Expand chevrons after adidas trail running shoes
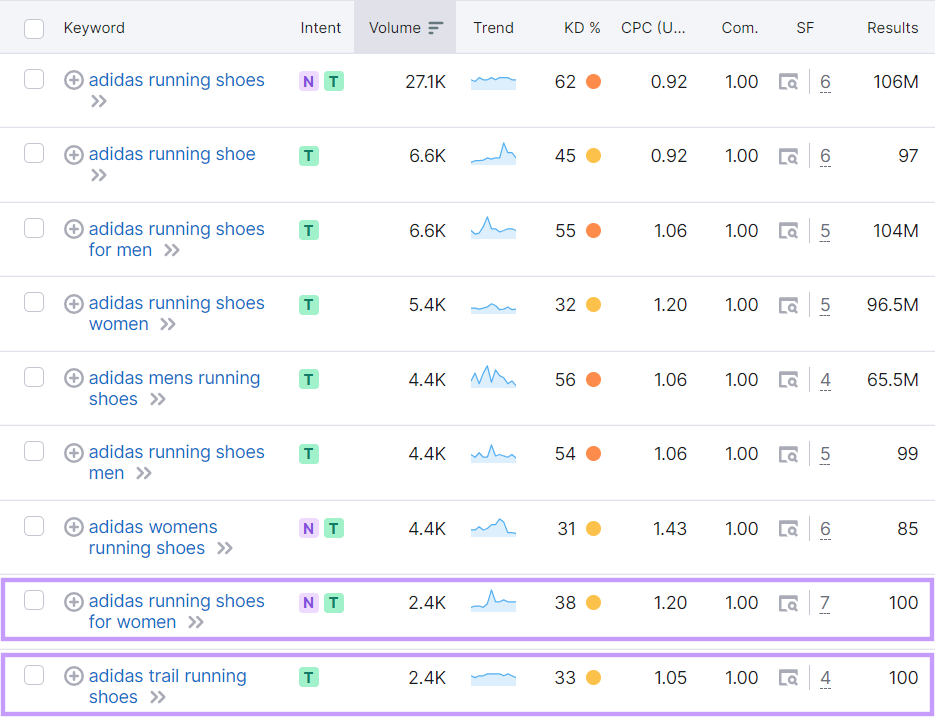The image size is (935, 721). (157, 698)
